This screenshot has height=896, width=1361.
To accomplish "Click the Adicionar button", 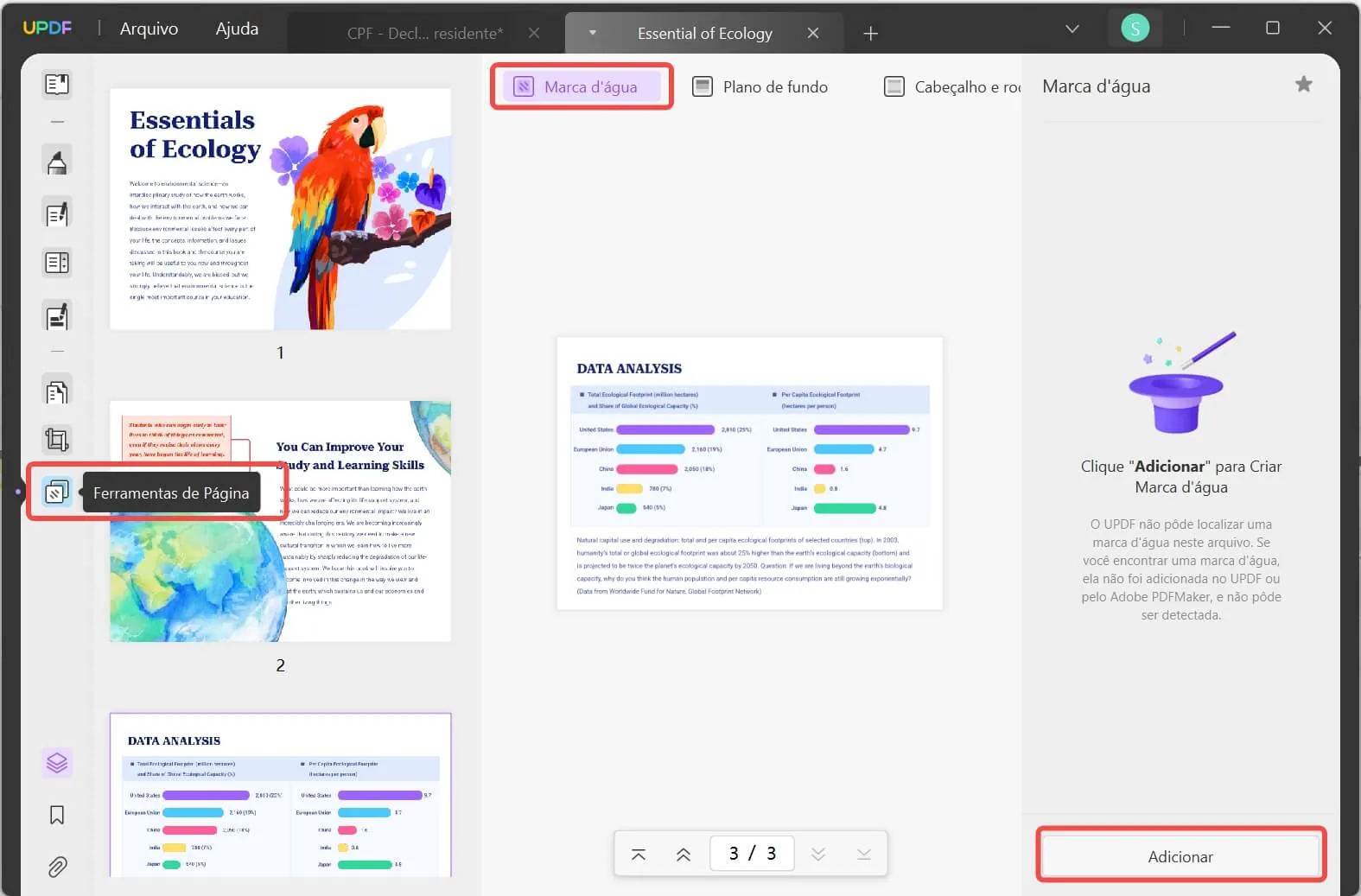I will 1180,856.
